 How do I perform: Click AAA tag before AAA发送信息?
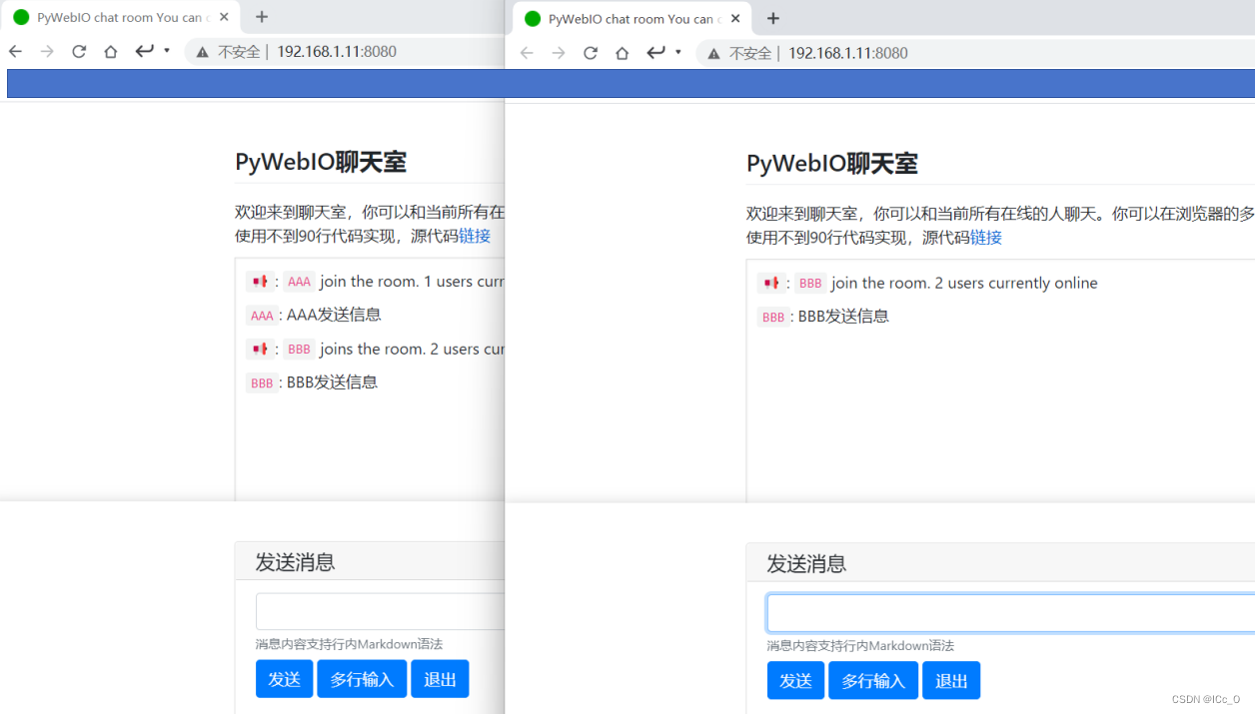click(x=262, y=315)
